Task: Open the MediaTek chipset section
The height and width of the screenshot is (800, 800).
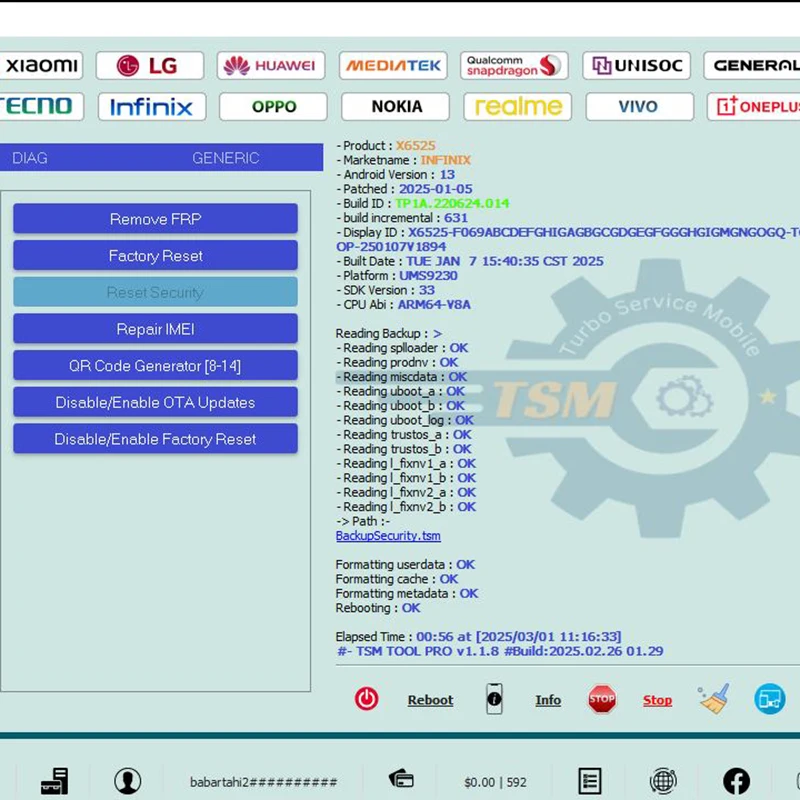Action: click(x=393, y=65)
